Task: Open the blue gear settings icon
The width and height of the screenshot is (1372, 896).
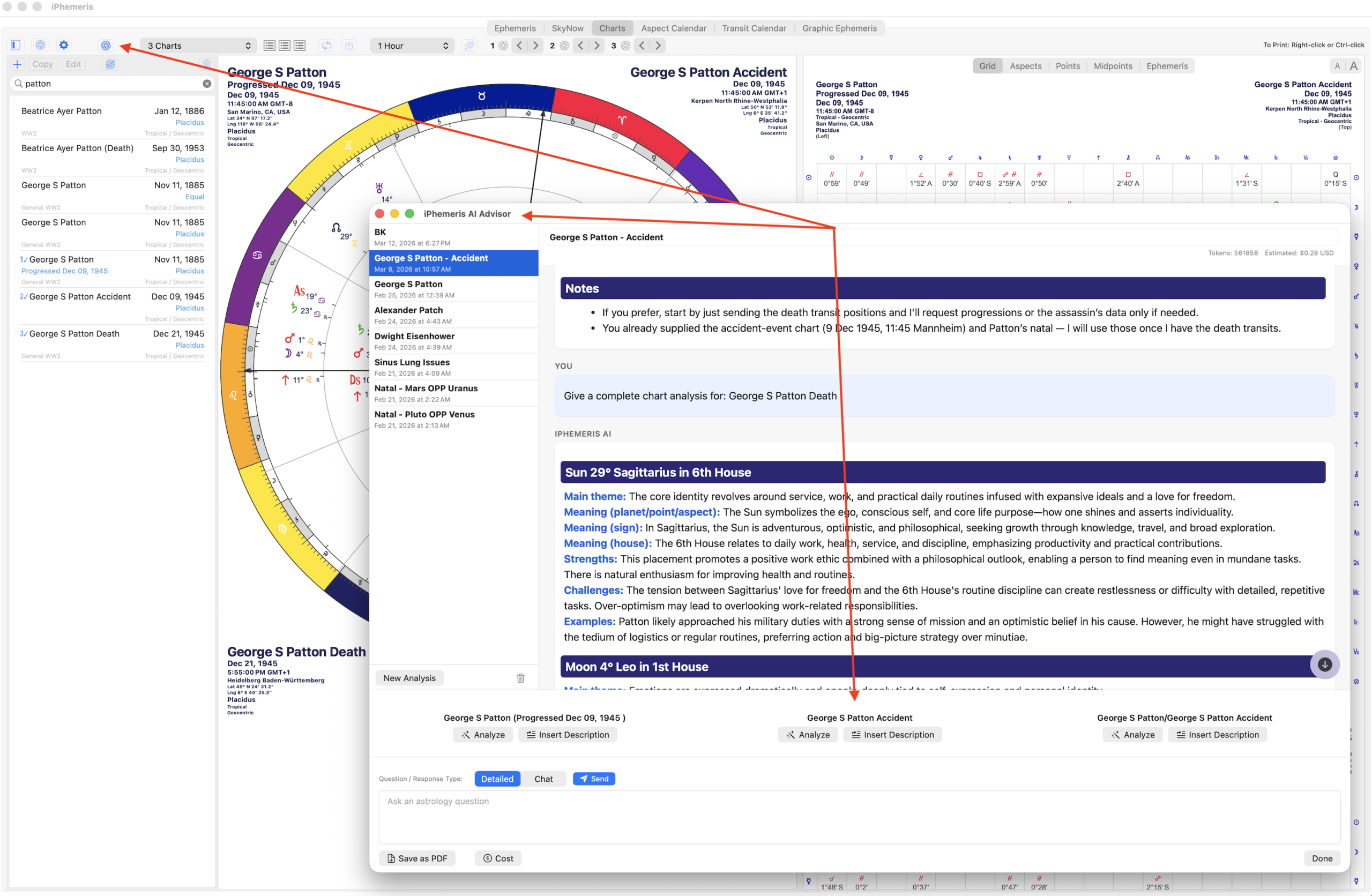Action: click(x=64, y=45)
